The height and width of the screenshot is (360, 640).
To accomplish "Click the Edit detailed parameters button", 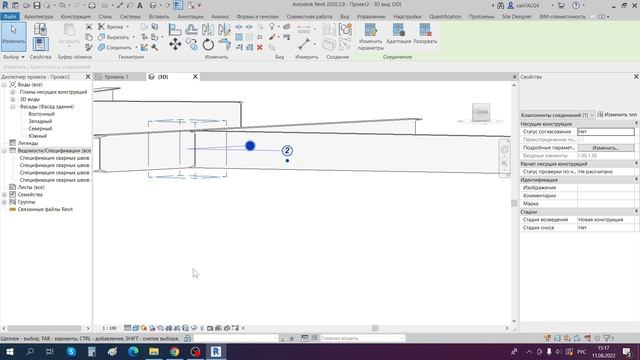I will click(x=606, y=148).
